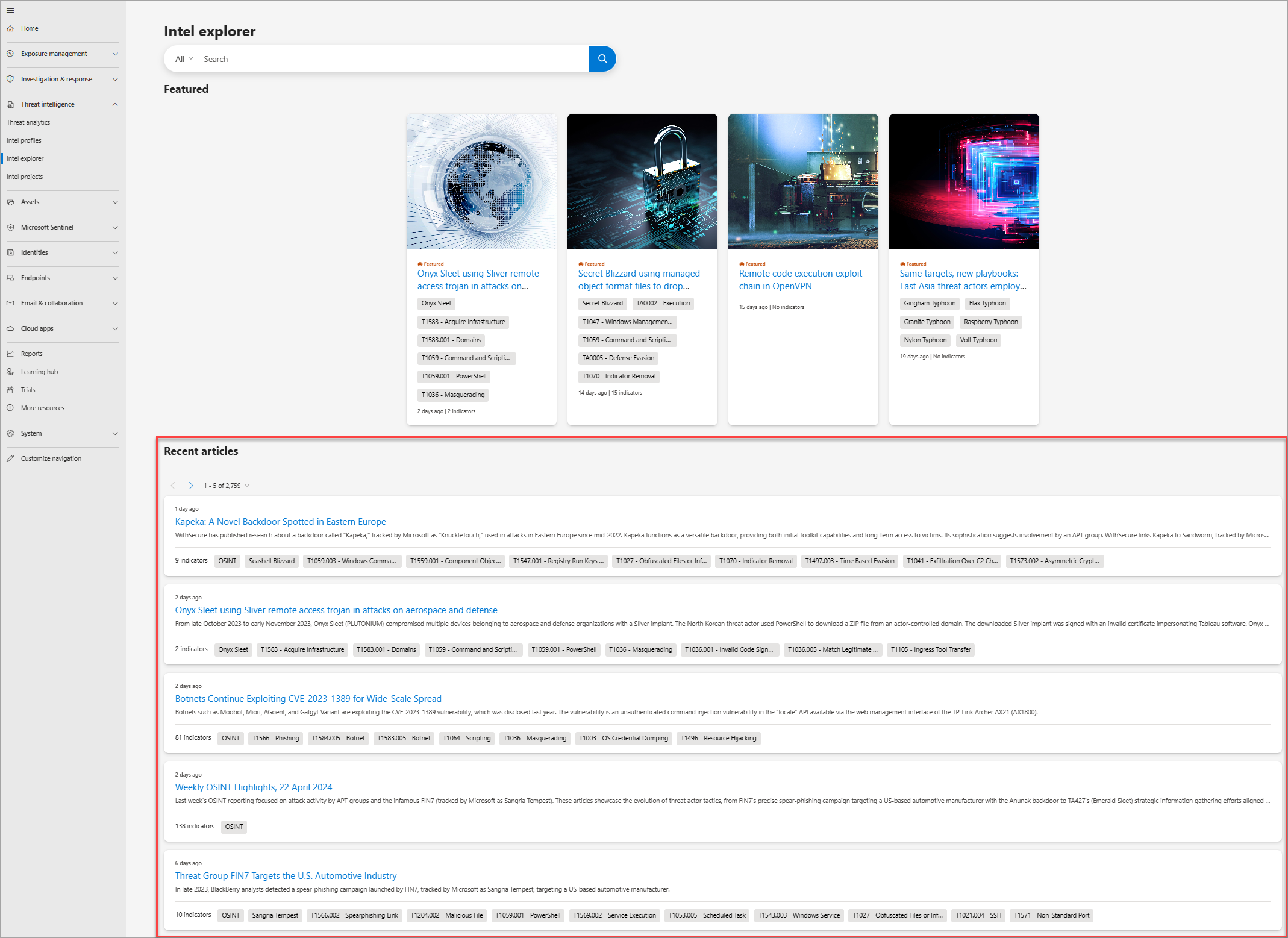Expand the Endpoints section chevron

(x=115, y=278)
